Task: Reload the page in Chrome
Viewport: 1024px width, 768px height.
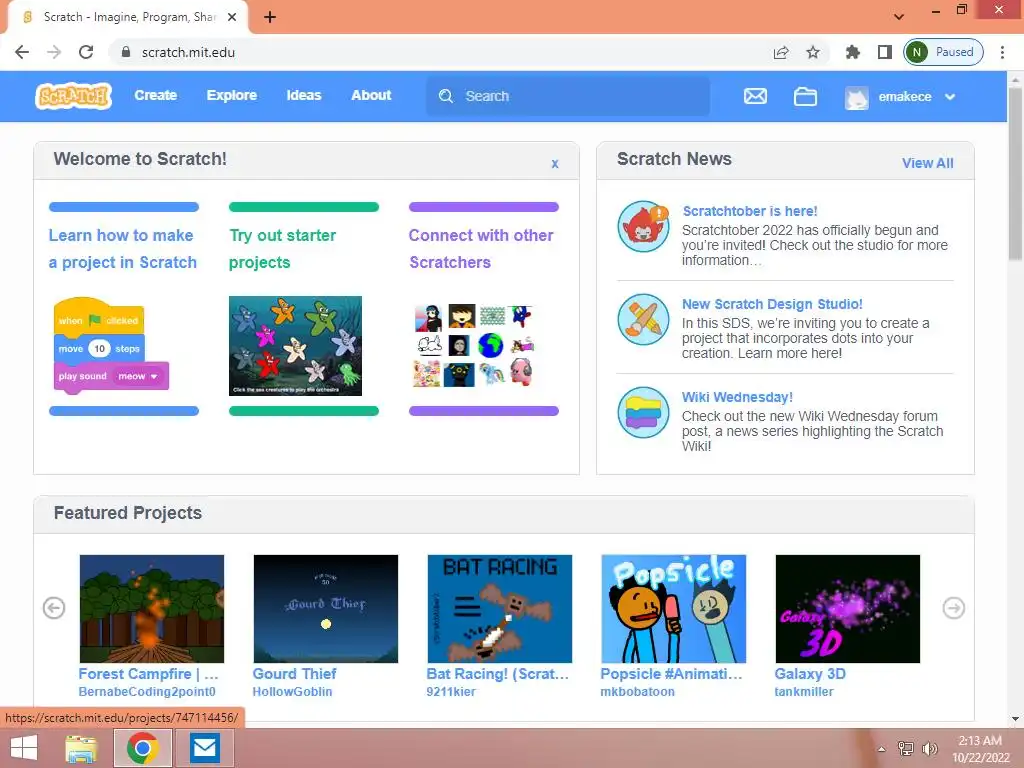Action: tap(86, 52)
